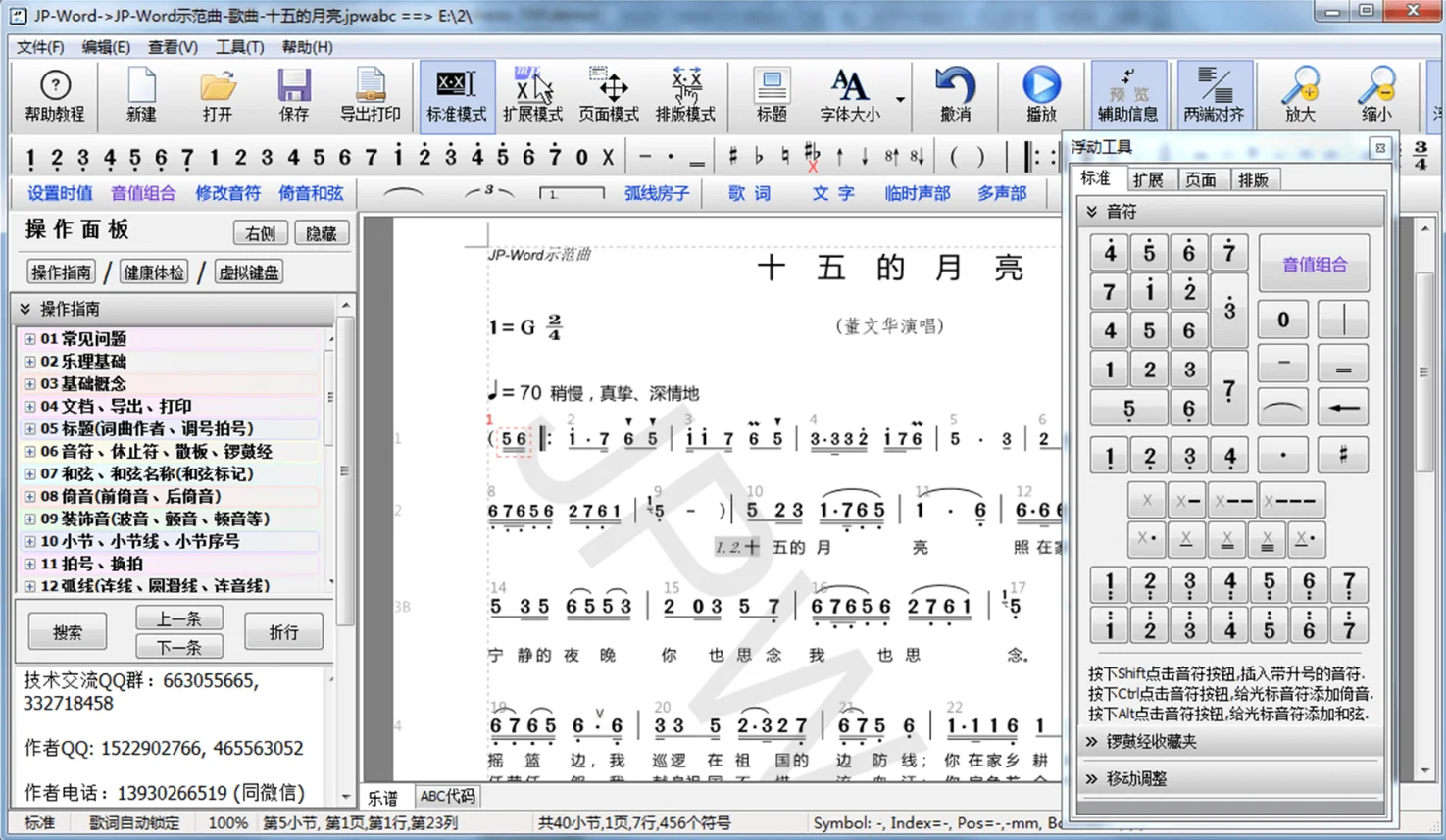Toggle Standard Mode (标准模式)
1446x840 pixels.
tap(456, 95)
